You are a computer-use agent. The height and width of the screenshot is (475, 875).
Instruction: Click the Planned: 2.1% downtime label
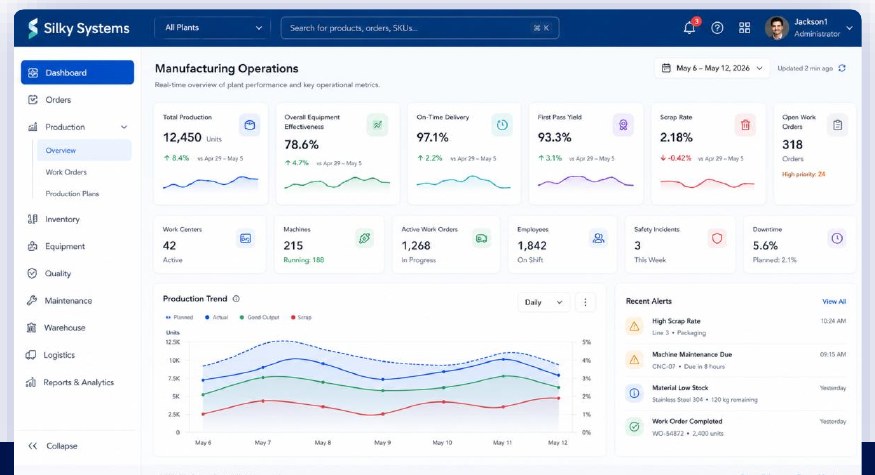coord(775,260)
